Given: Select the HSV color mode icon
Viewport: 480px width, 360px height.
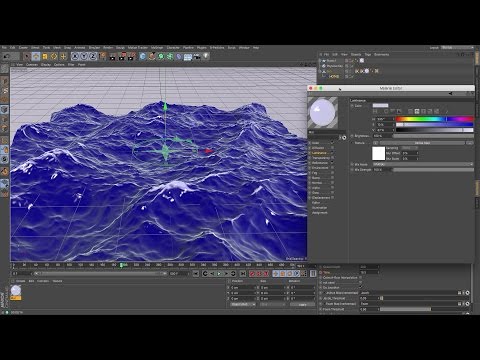Looking at the screenshot, I should pyautogui.click(x=417, y=111).
